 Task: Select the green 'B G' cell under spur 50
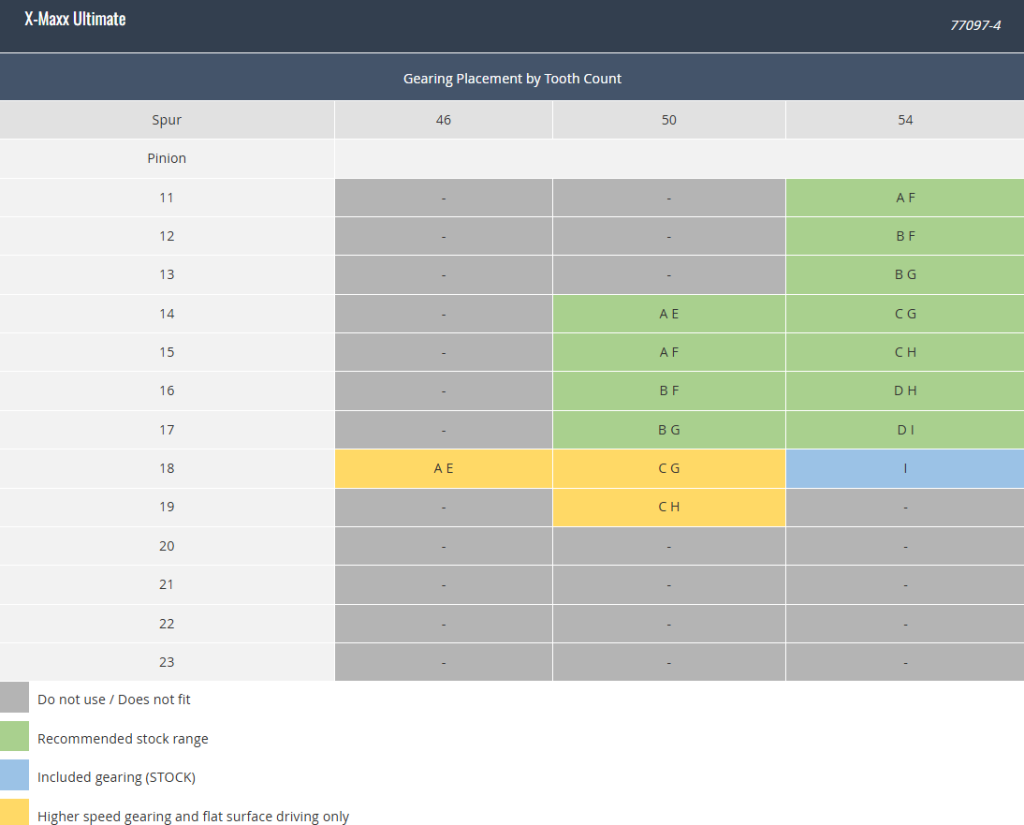pos(669,430)
